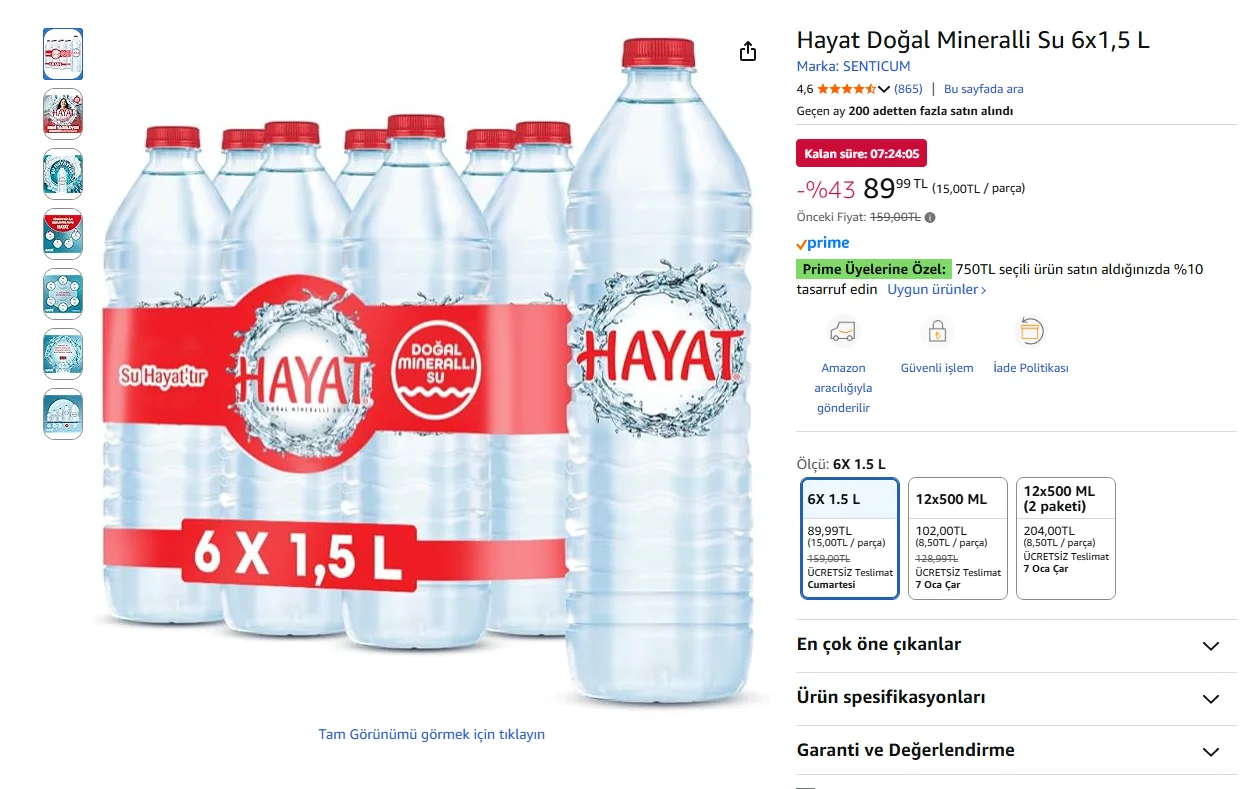Expand the En çok öne çıkanlar section
The image size is (1240, 789).
point(1016,645)
